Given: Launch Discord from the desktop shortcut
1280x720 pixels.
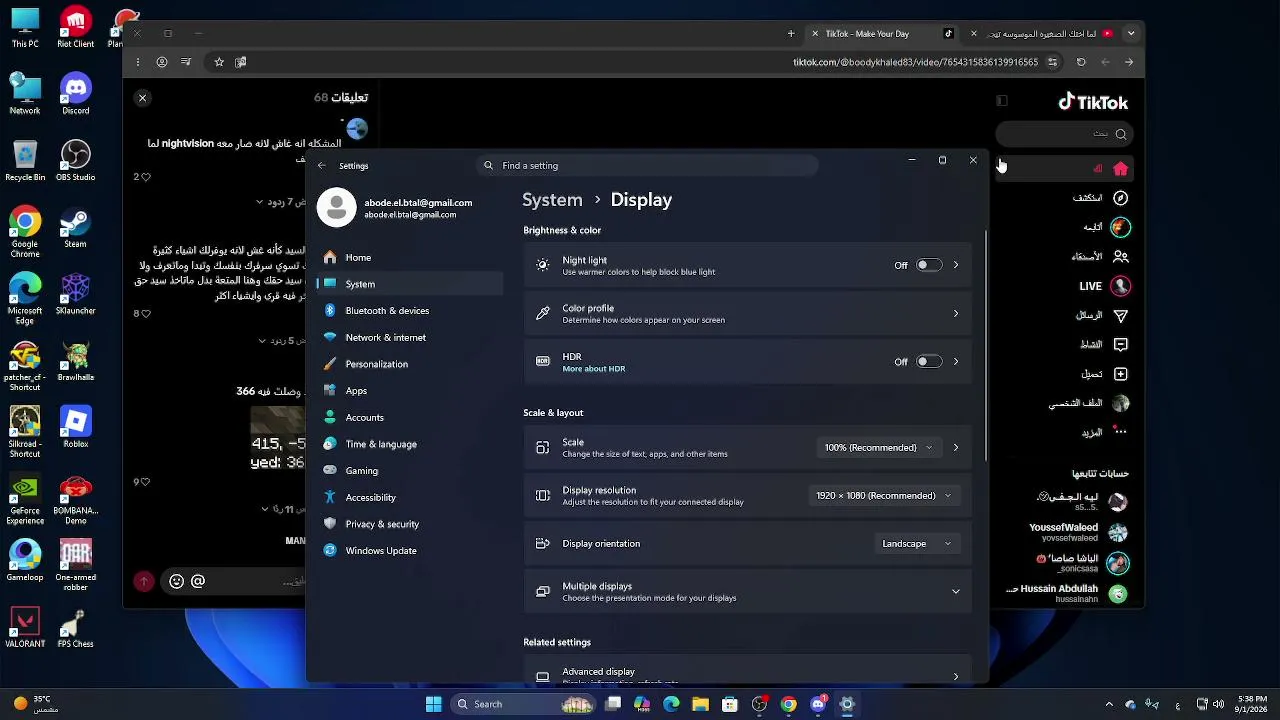Looking at the screenshot, I should [76, 94].
